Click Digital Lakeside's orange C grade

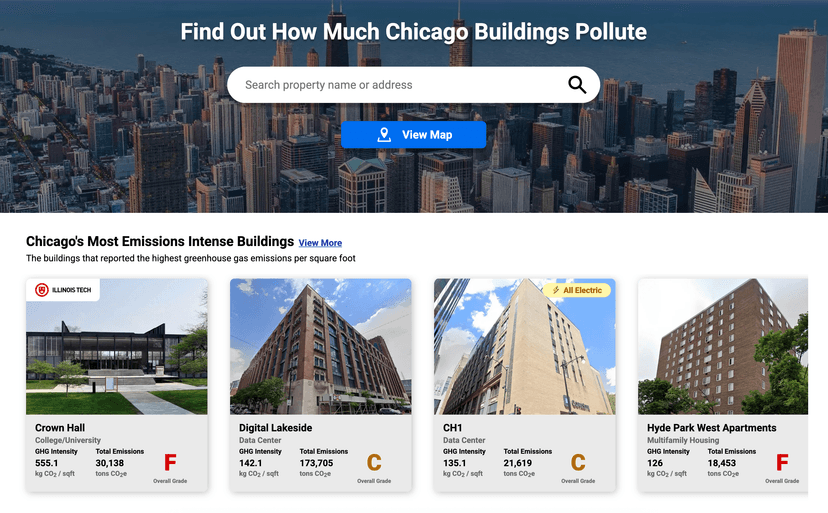tap(374, 462)
